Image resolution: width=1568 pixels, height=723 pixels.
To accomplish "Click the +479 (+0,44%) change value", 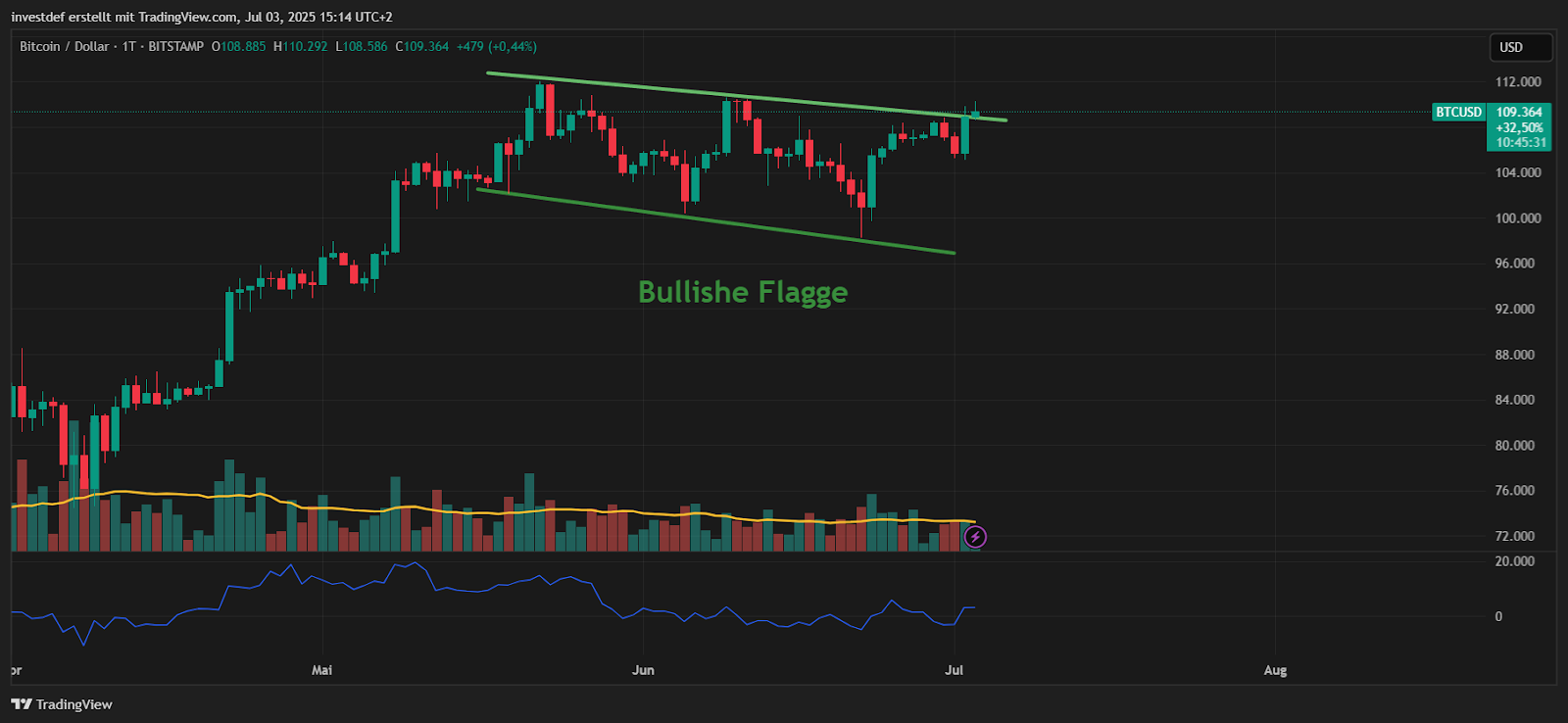I will tap(497, 46).
